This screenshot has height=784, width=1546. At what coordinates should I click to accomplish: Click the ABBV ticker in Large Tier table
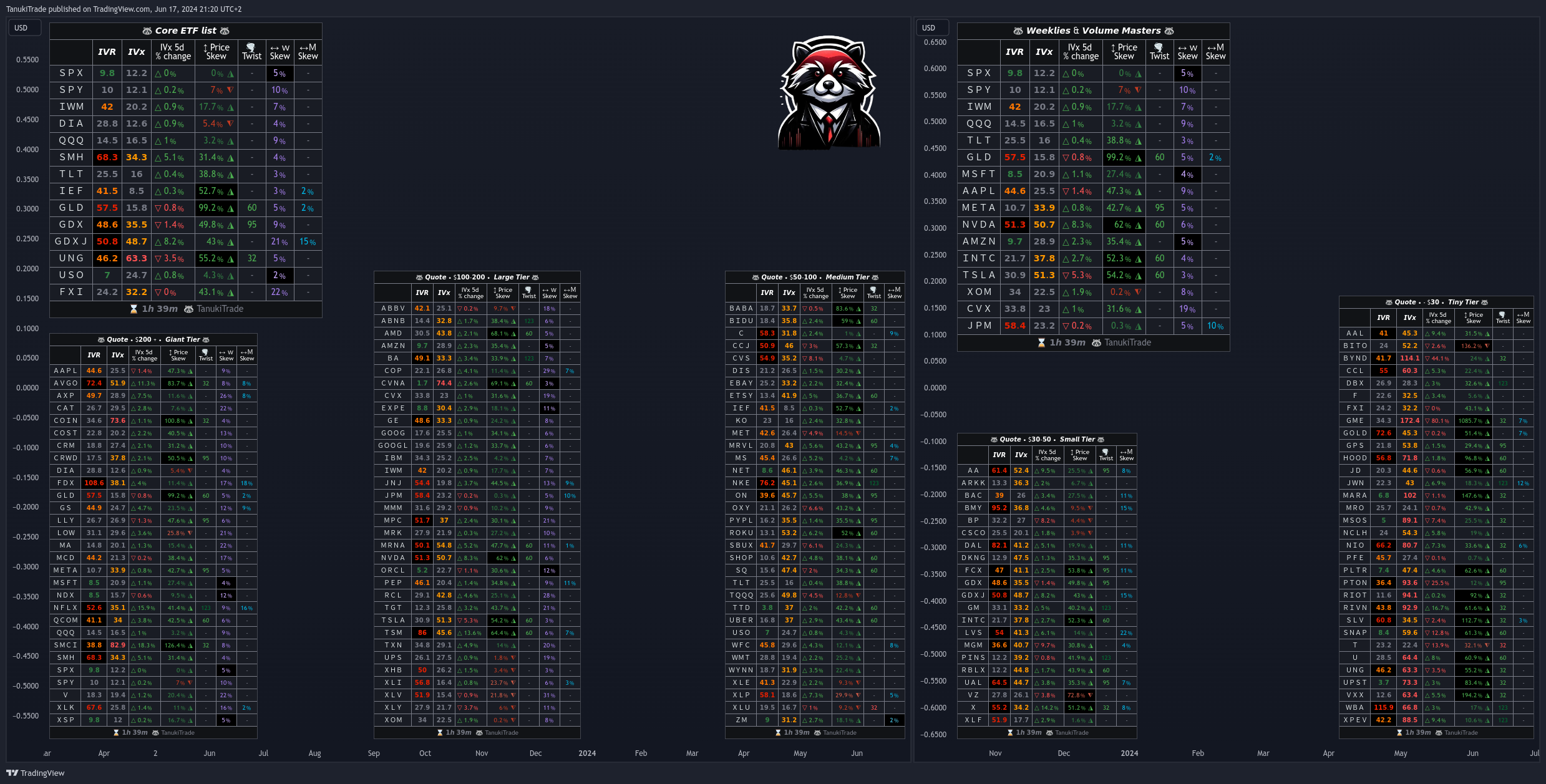coord(393,308)
